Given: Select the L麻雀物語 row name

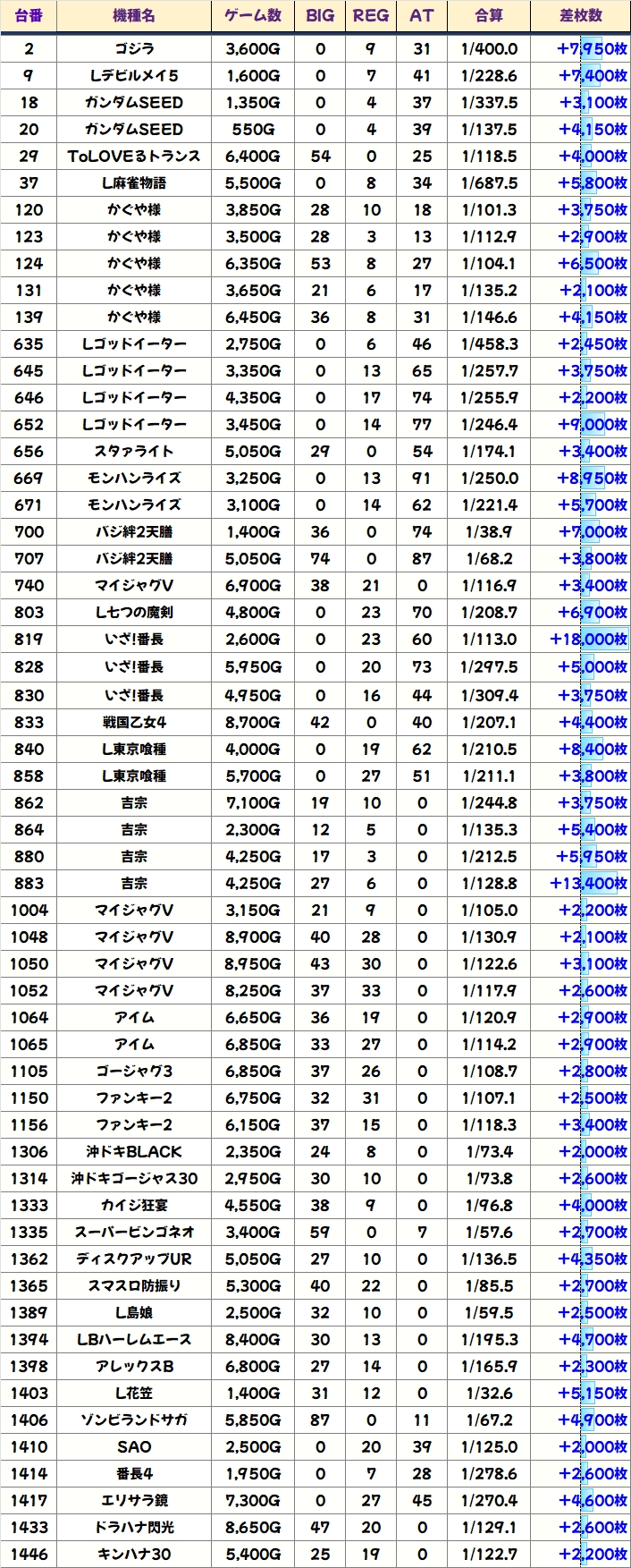Looking at the screenshot, I should pyautogui.click(x=134, y=183).
